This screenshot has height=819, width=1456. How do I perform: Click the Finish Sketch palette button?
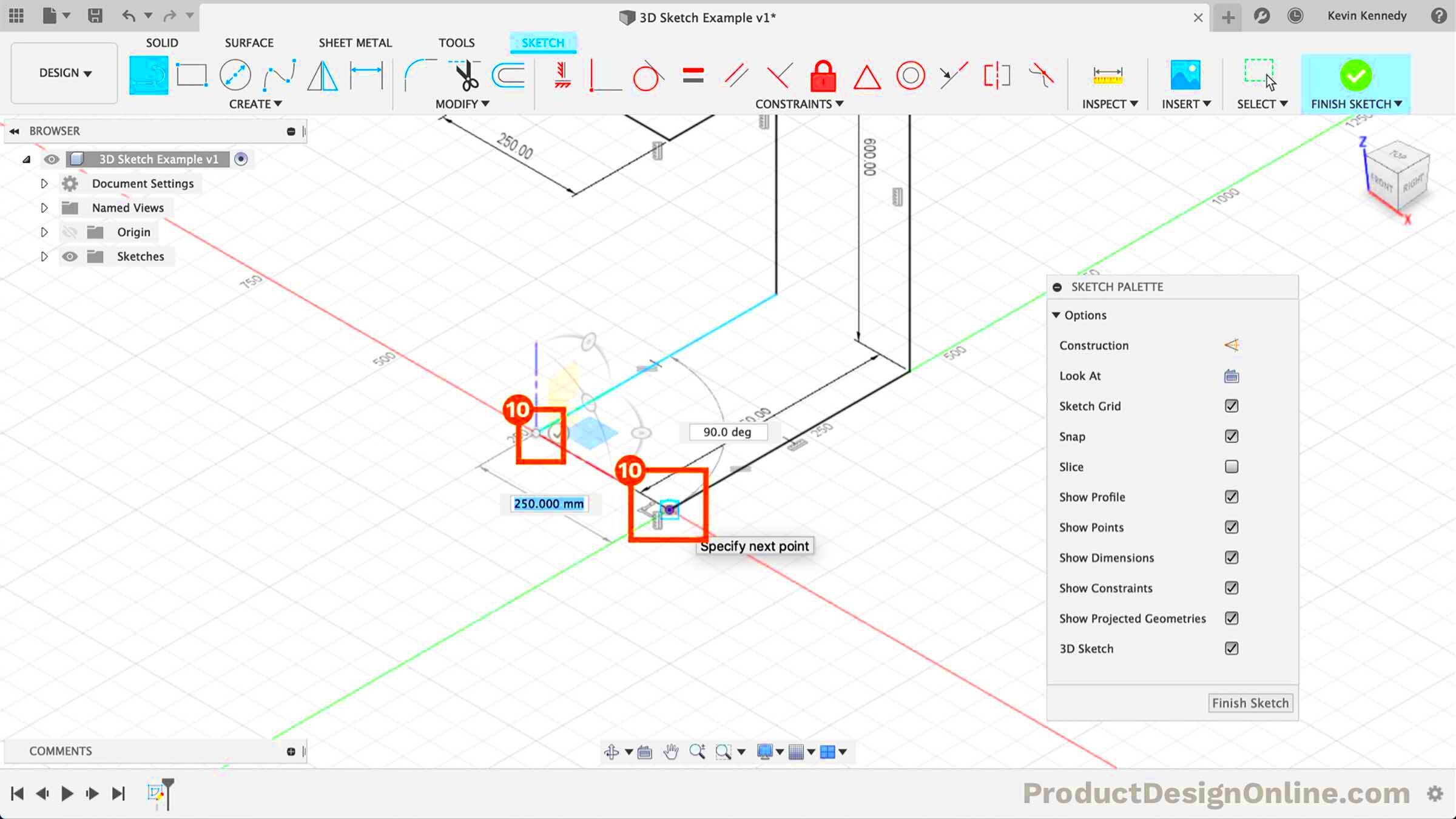pos(1250,702)
